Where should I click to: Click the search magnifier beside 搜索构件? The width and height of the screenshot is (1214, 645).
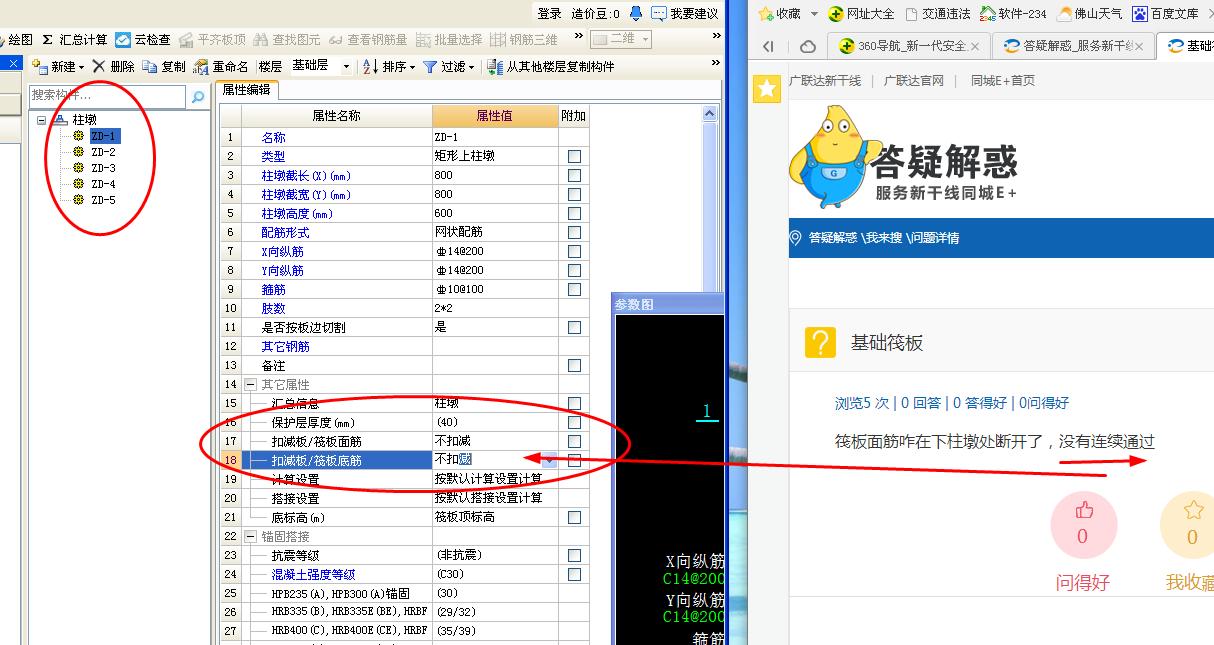(x=197, y=96)
